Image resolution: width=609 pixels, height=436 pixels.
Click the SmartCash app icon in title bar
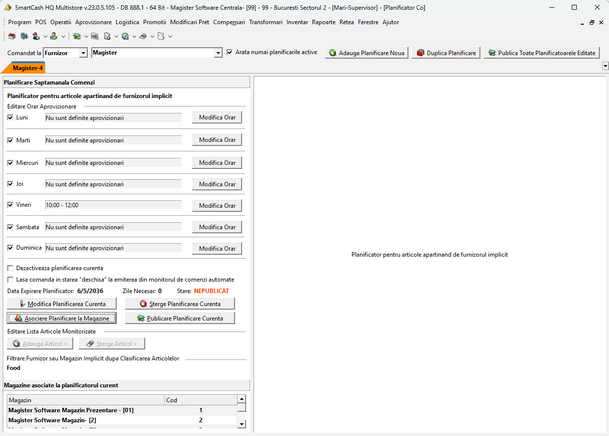pos(7,7)
